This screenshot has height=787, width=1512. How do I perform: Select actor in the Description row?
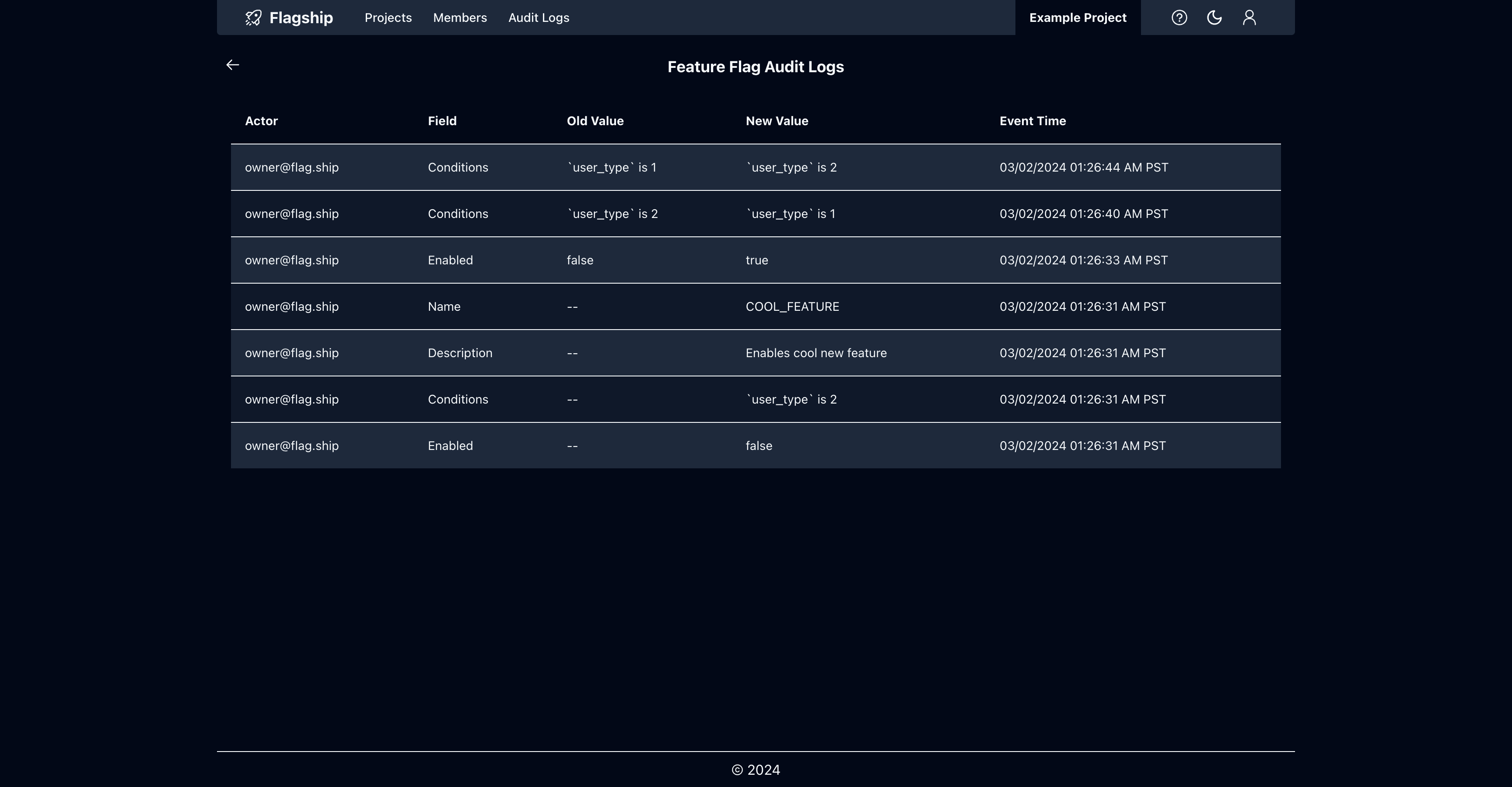point(292,353)
